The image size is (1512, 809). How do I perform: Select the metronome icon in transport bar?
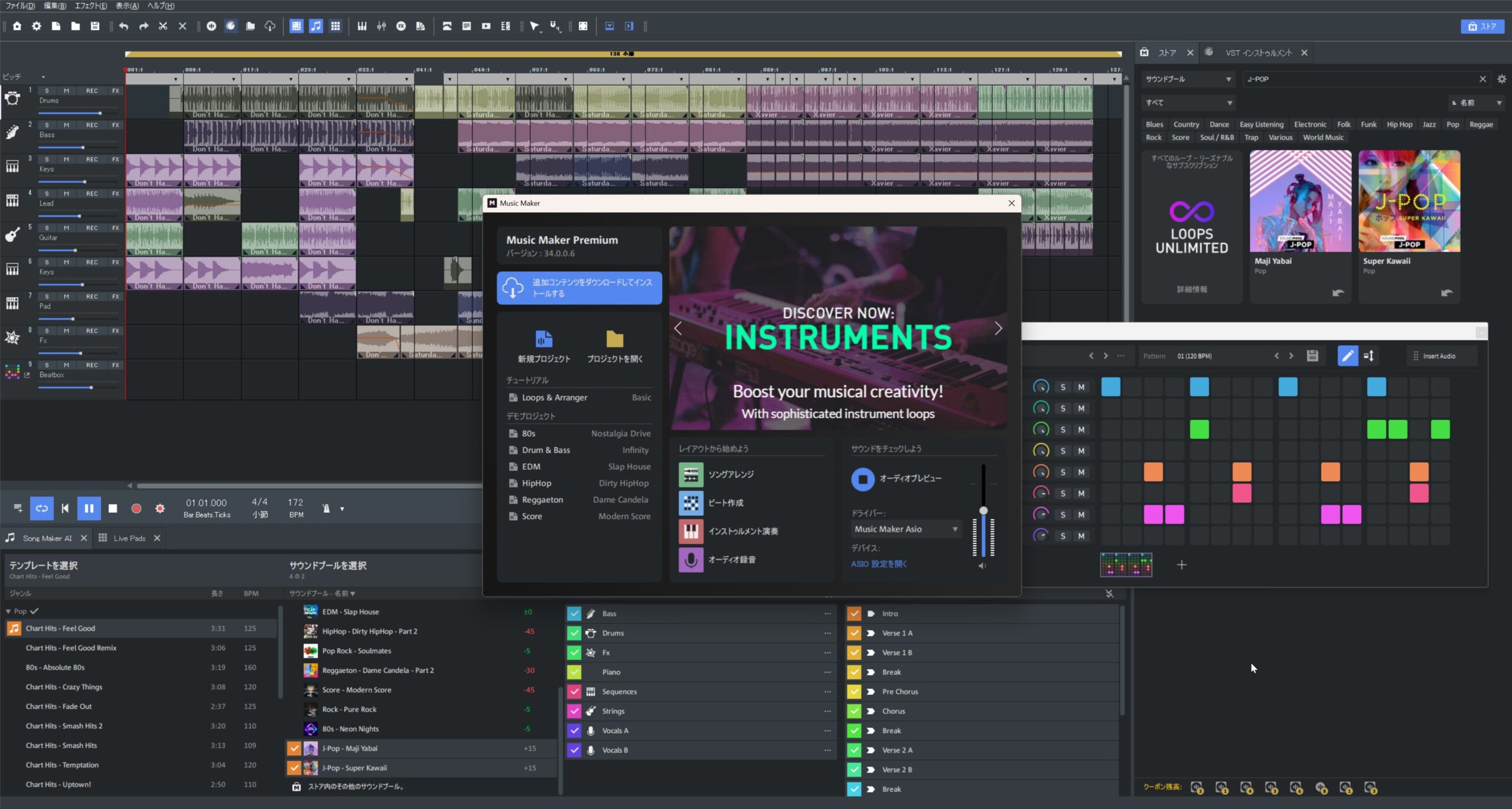326,508
